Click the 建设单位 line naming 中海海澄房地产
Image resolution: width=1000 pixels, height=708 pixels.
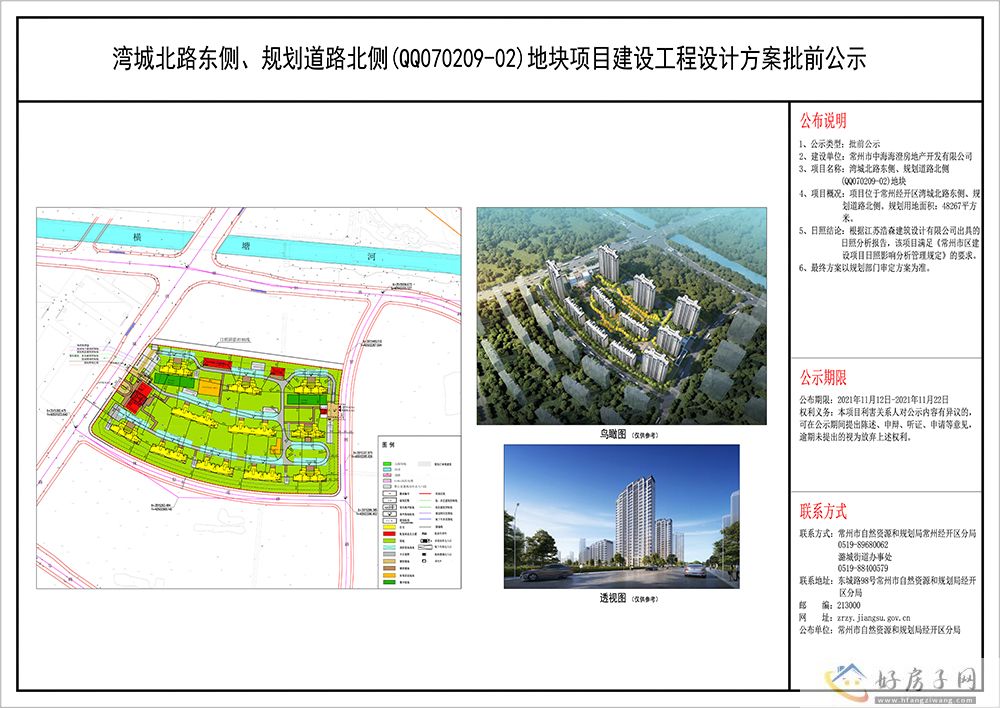(x=886, y=156)
